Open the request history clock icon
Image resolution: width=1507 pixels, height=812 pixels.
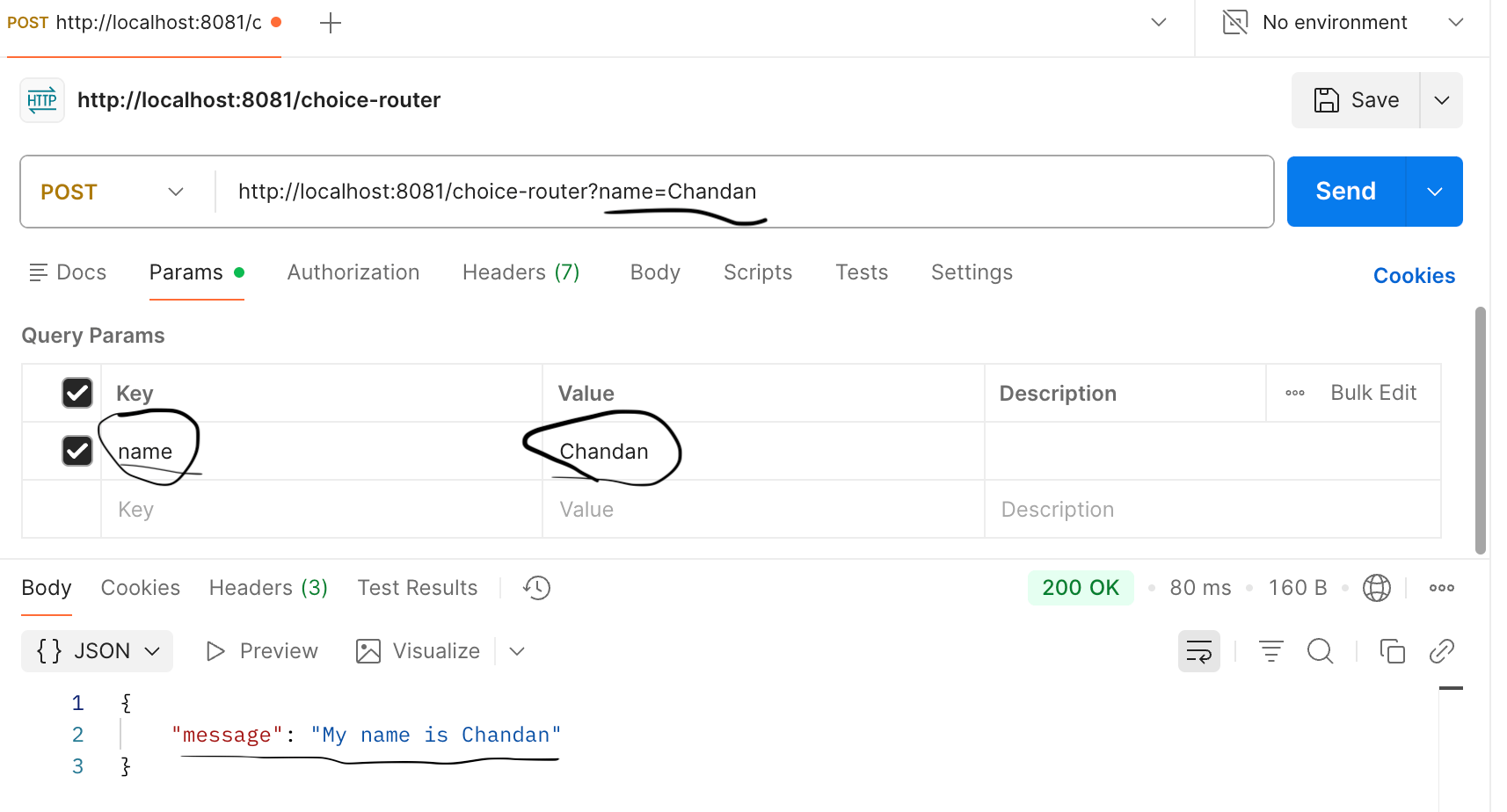click(x=536, y=587)
